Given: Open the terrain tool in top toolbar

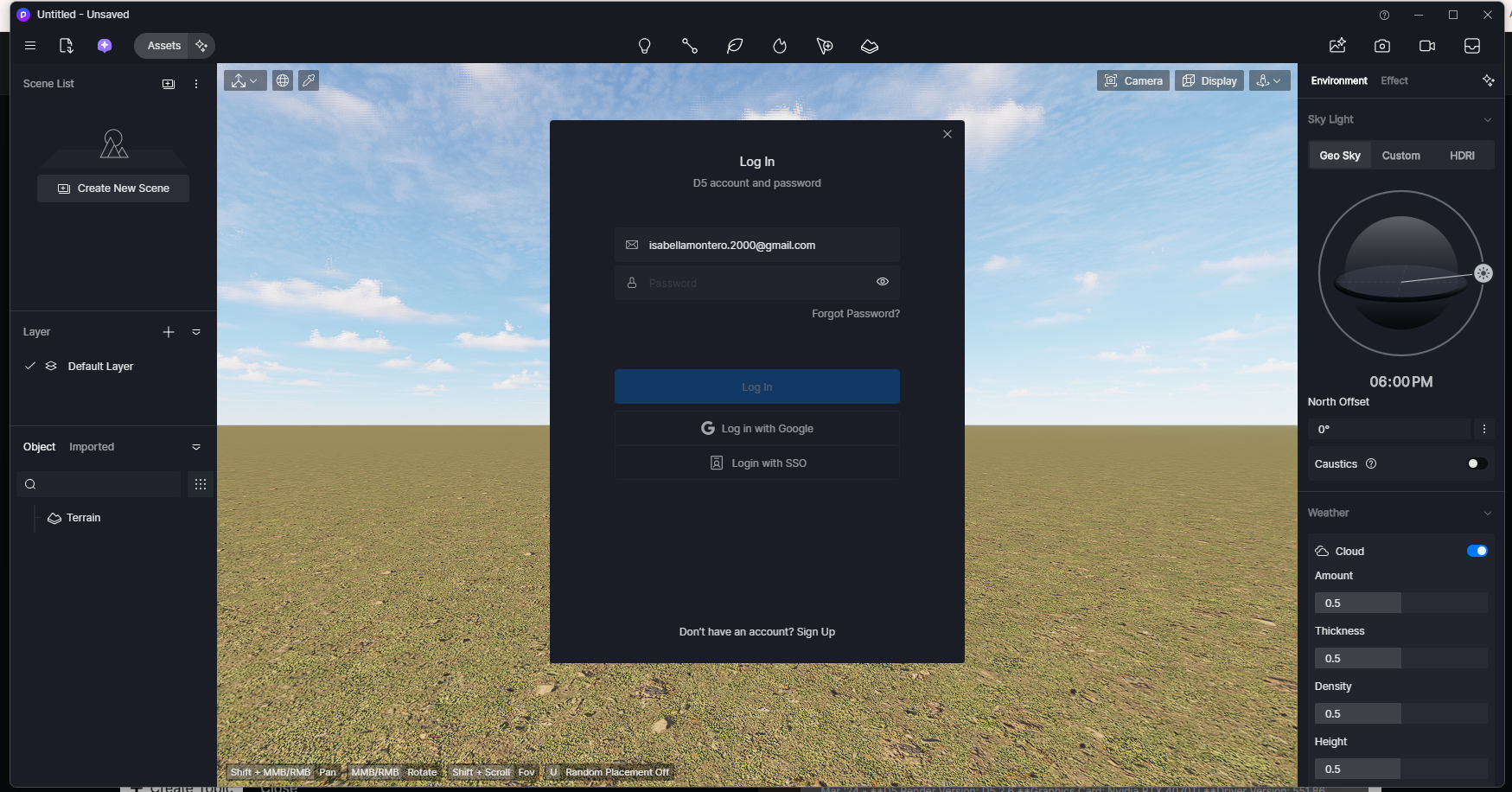Looking at the screenshot, I should (870, 46).
